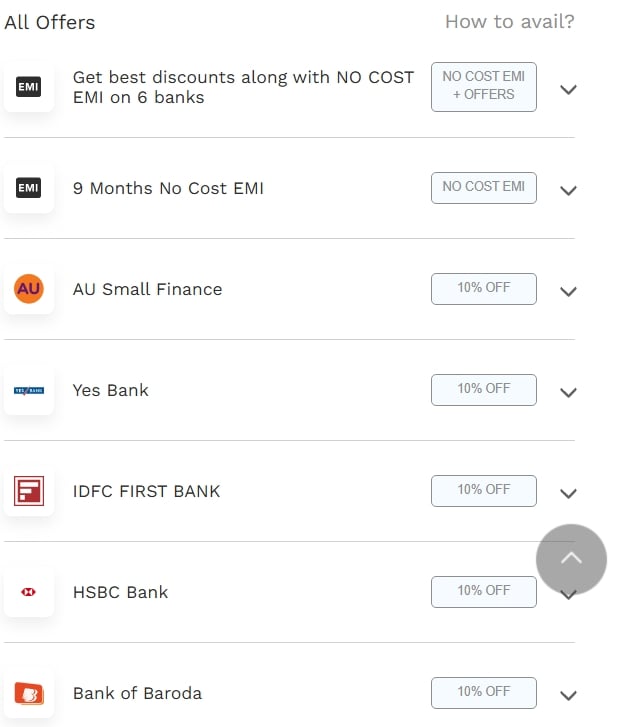Click the 10% OFF badge for AU Small Finance
Screen dimensions: 619x727
(x=484, y=288)
